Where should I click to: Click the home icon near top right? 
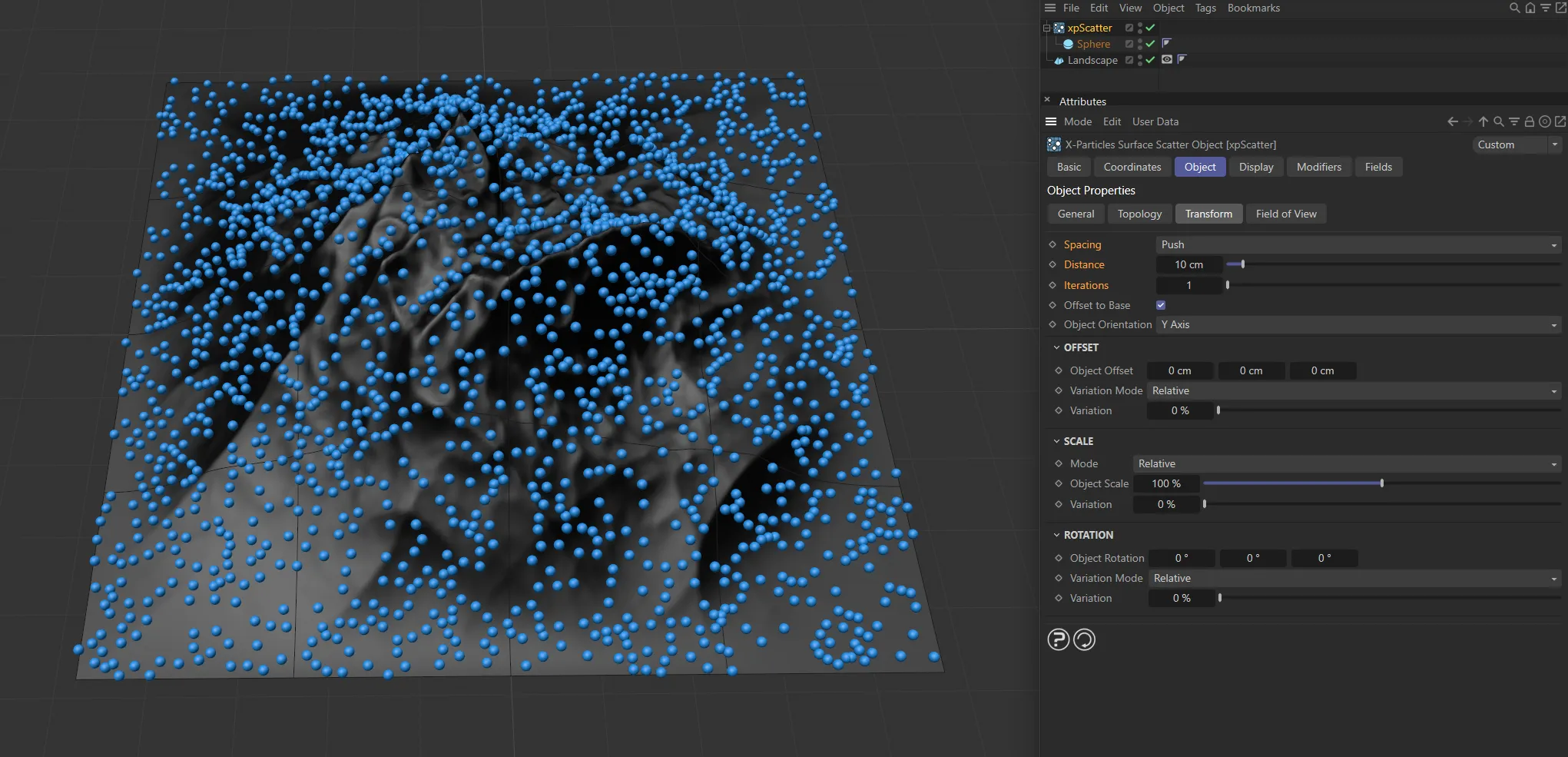1530,8
